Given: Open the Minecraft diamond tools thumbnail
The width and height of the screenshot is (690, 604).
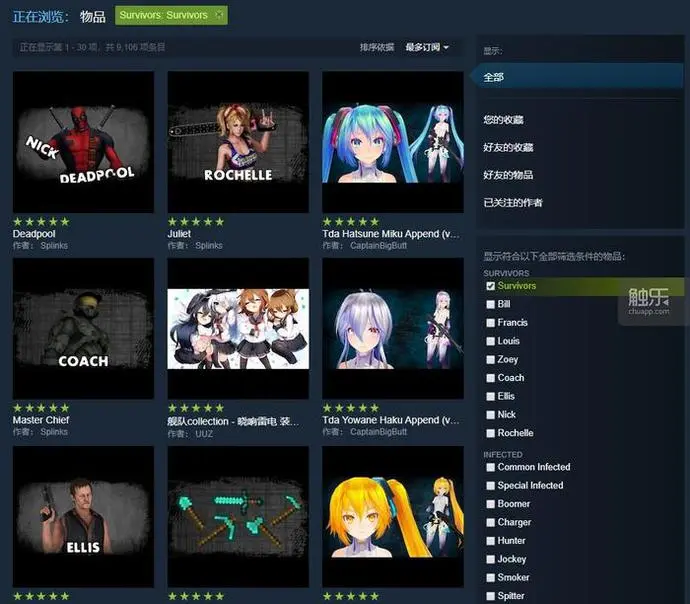Looking at the screenshot, I should coord(238,517).
